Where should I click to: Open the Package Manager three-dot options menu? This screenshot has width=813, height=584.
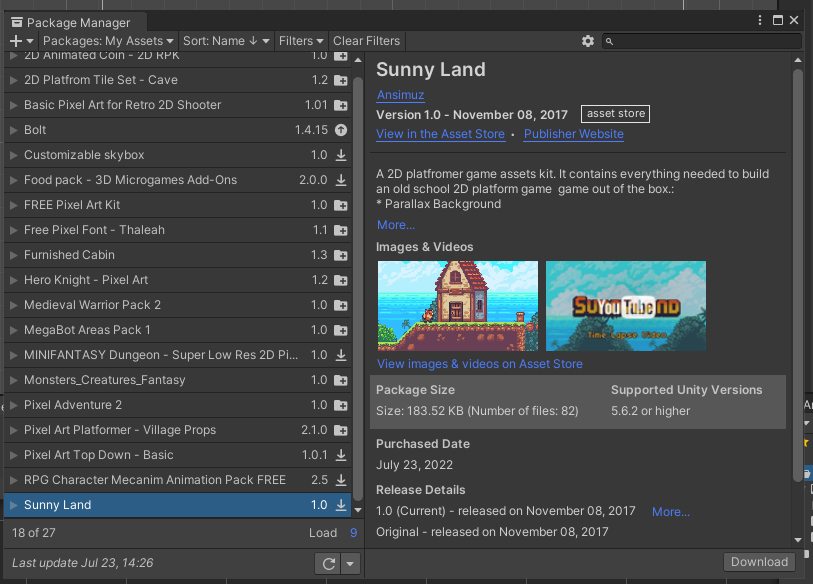point(760,20)
